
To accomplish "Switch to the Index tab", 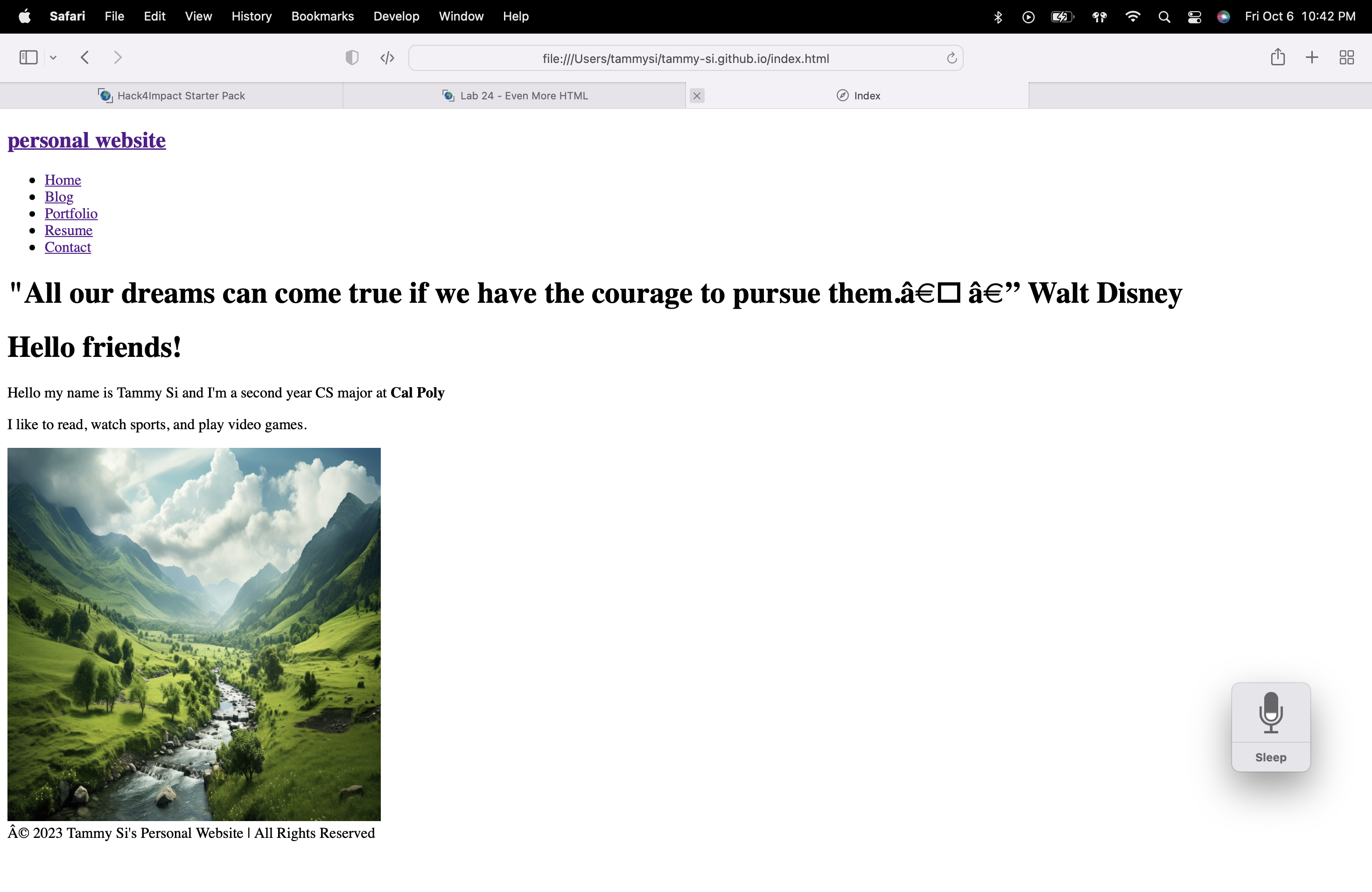I will tap(858, 96).
